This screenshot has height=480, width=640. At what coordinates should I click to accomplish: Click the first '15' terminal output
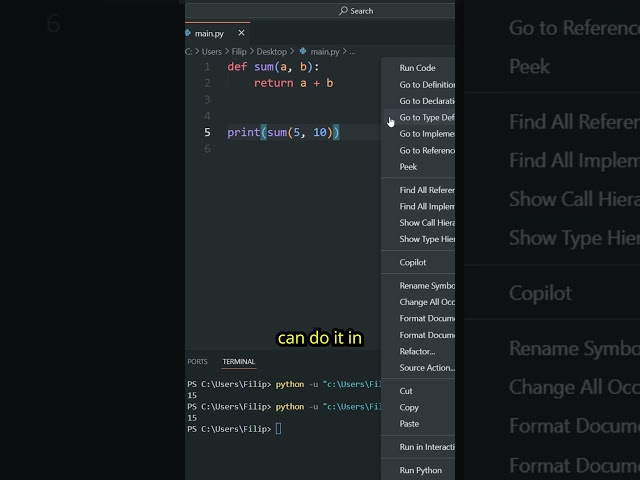click(192, 395)
